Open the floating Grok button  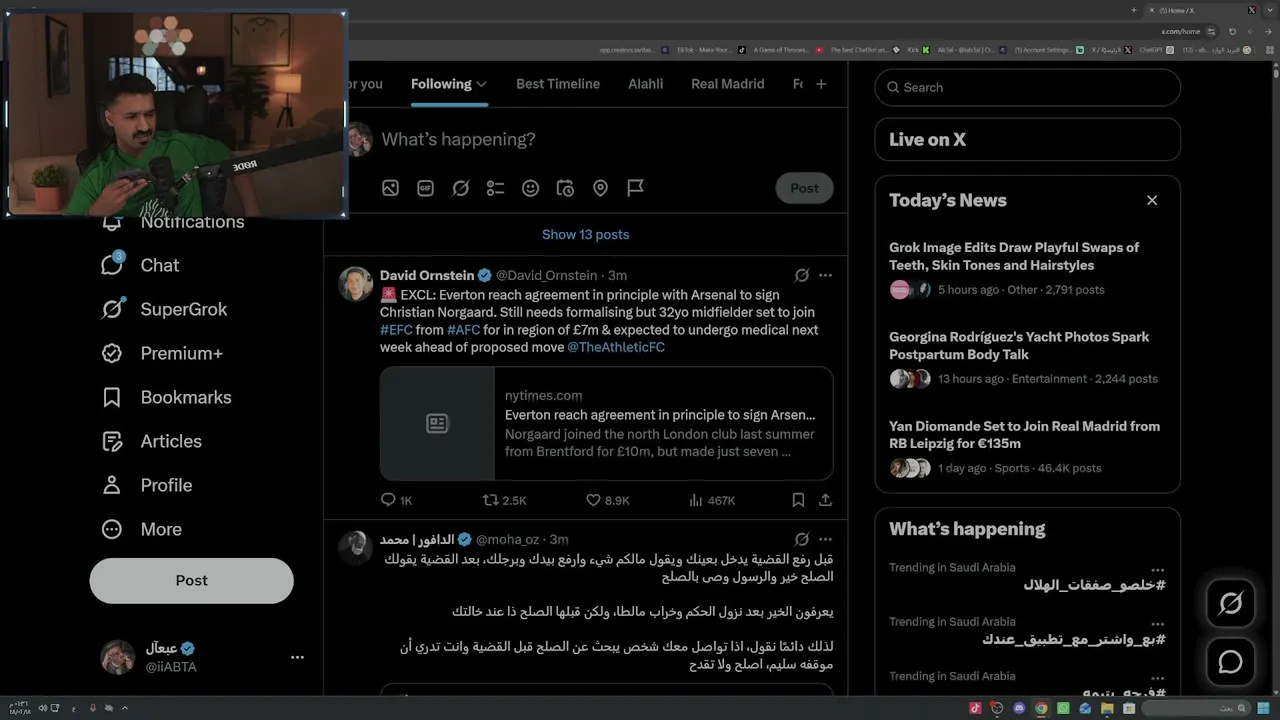point(1230,604)
